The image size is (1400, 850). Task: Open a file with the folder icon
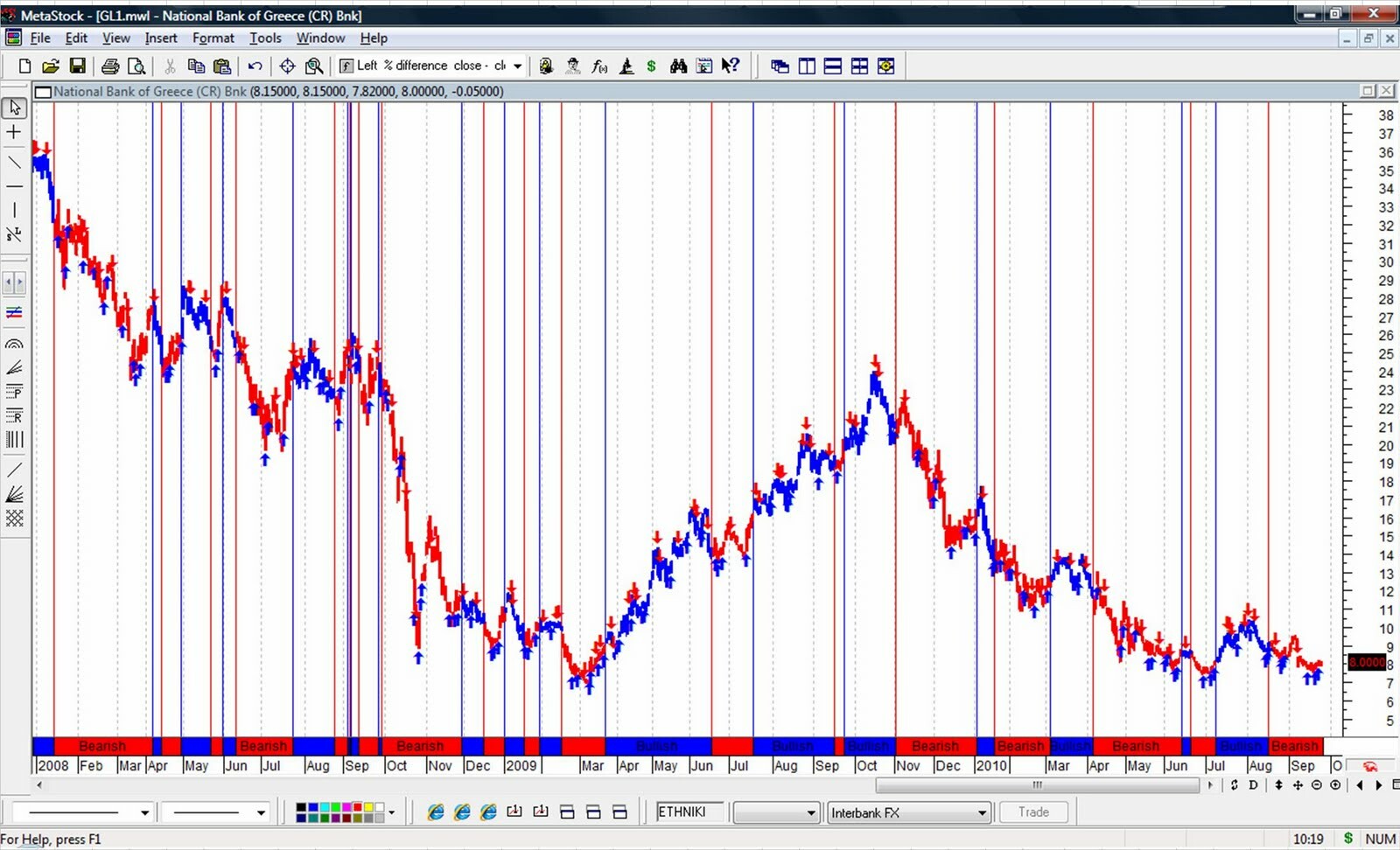51,66
